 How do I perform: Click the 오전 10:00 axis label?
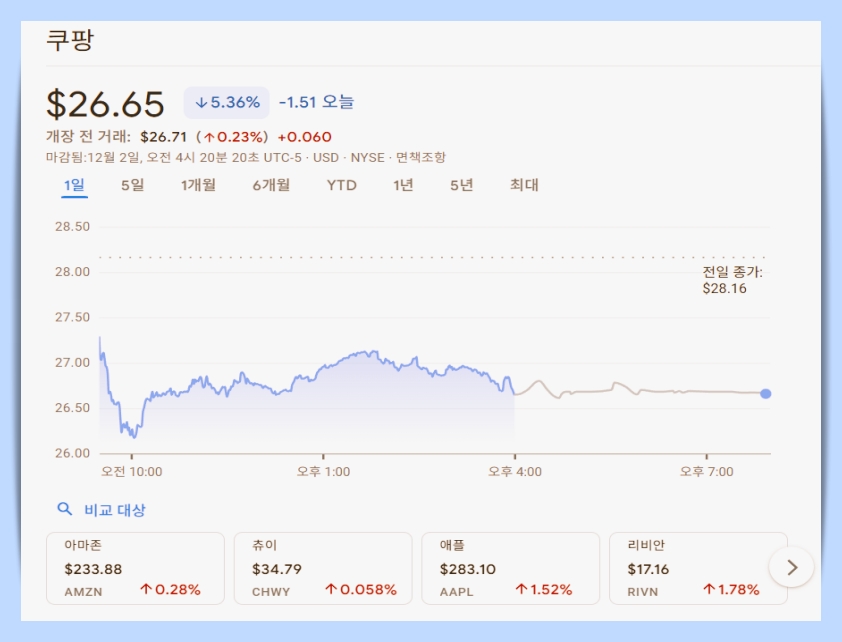tap(132, 472)
